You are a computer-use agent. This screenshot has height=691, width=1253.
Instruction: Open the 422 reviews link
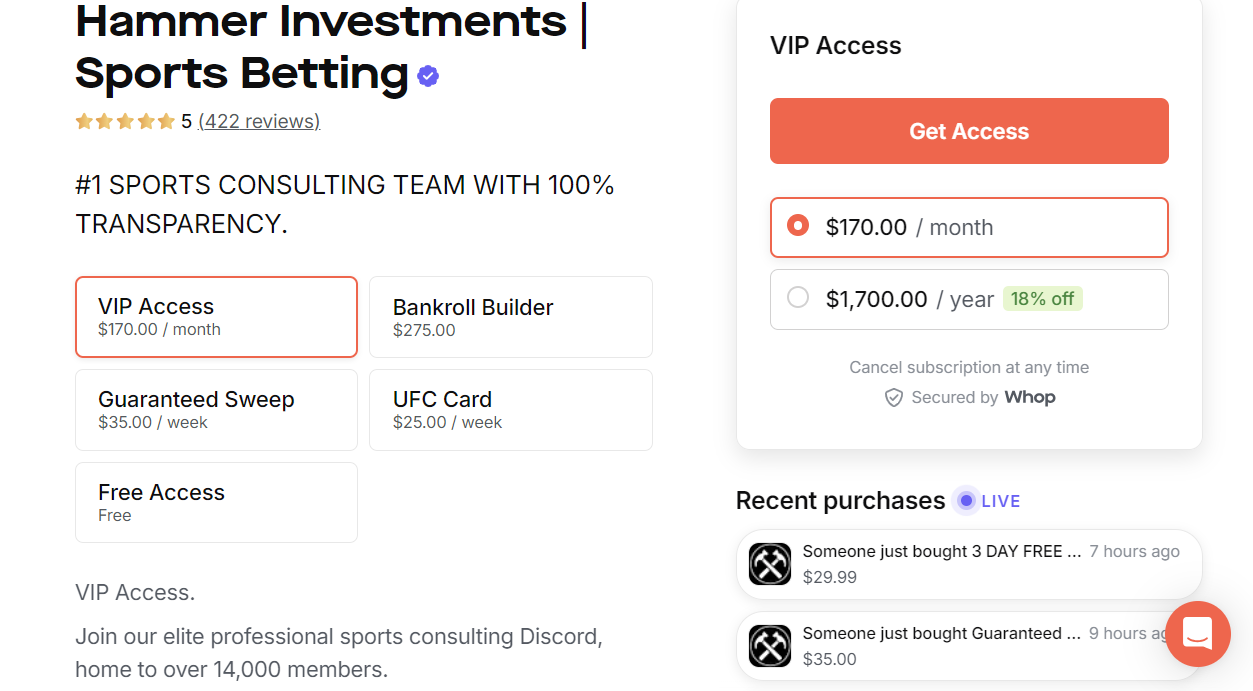(x=259, y=120)
